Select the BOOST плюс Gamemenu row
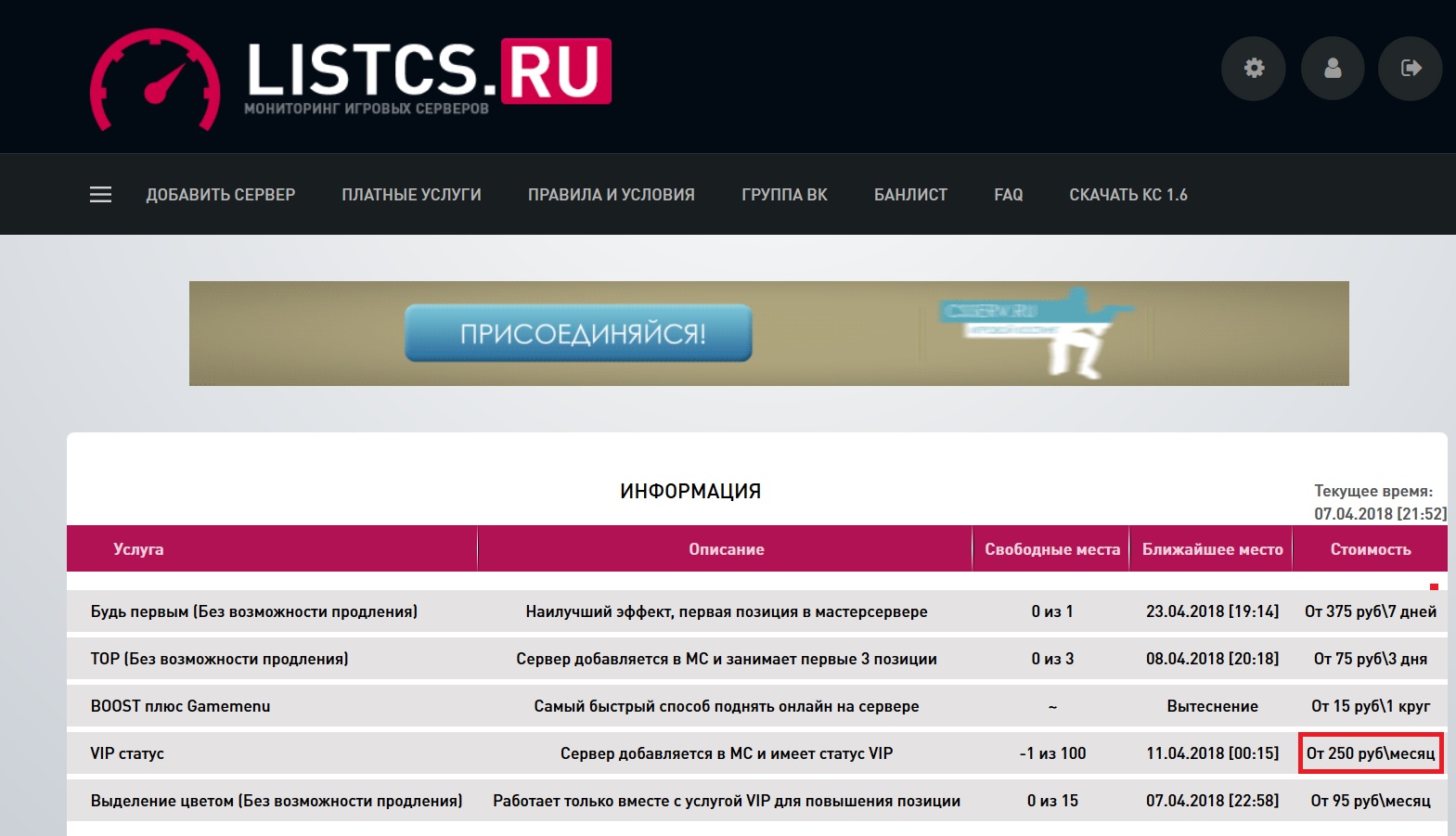1456x836 pixels. (757, 706)
